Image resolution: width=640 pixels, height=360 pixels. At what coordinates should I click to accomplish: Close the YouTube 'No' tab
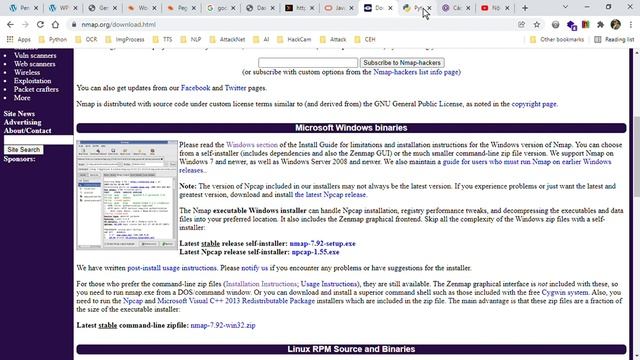pos(507,8)
